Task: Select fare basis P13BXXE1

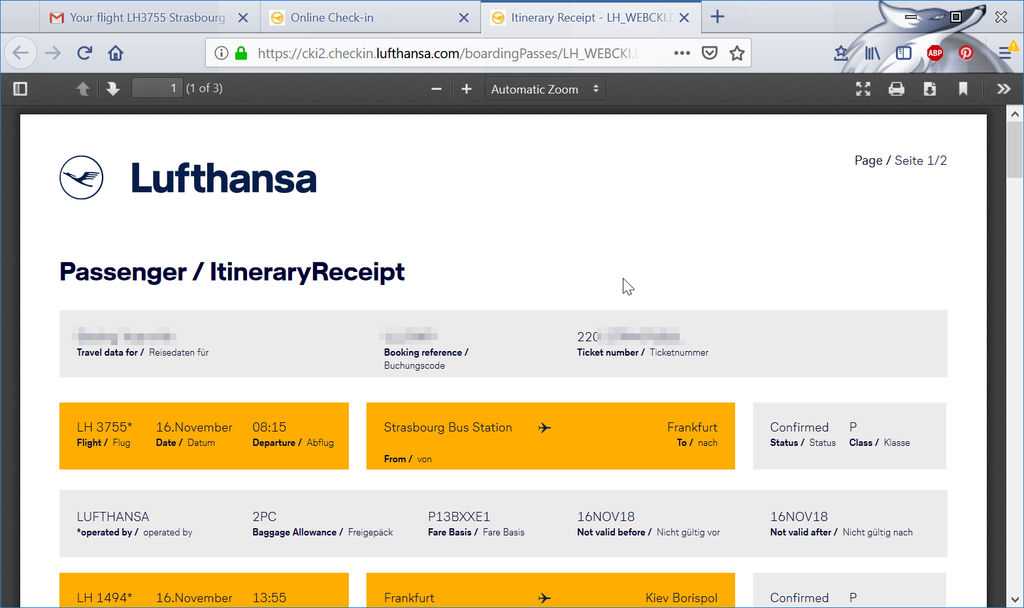Action: [459, 517]
